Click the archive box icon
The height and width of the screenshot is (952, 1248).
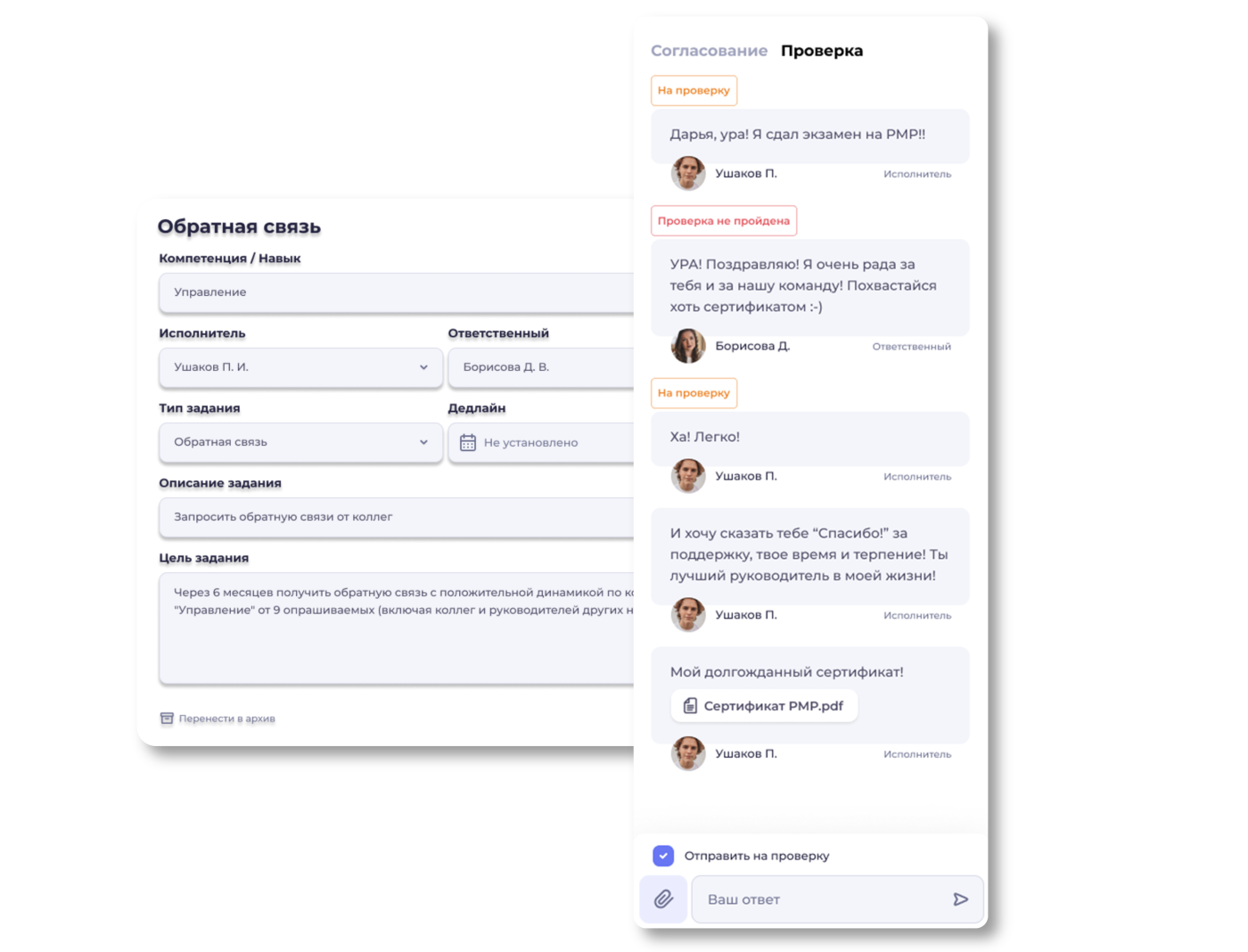point(167,718)
